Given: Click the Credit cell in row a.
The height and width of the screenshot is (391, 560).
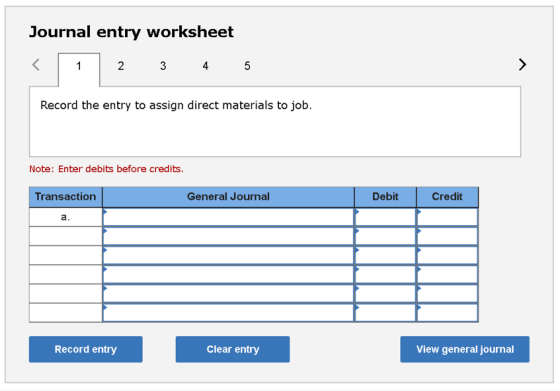Looking at the screenshot, I should click(448, 217).
